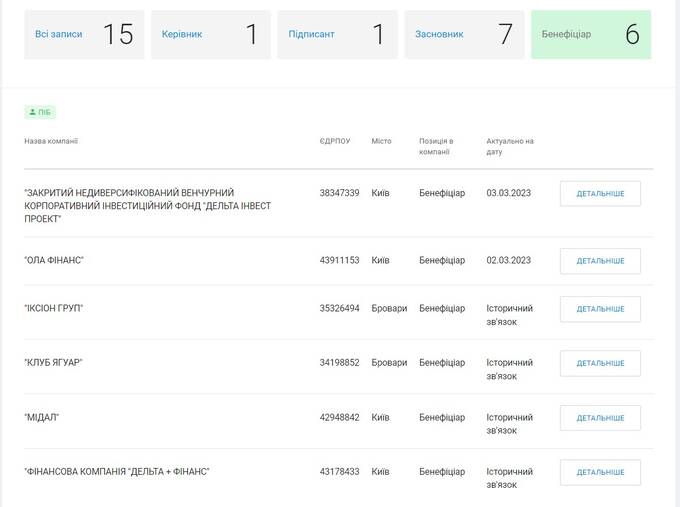The height and width of the screenshot is (507, 680).
Task: Click the КЛУБ ЯГУАР company name
Action: click(53, 363)
